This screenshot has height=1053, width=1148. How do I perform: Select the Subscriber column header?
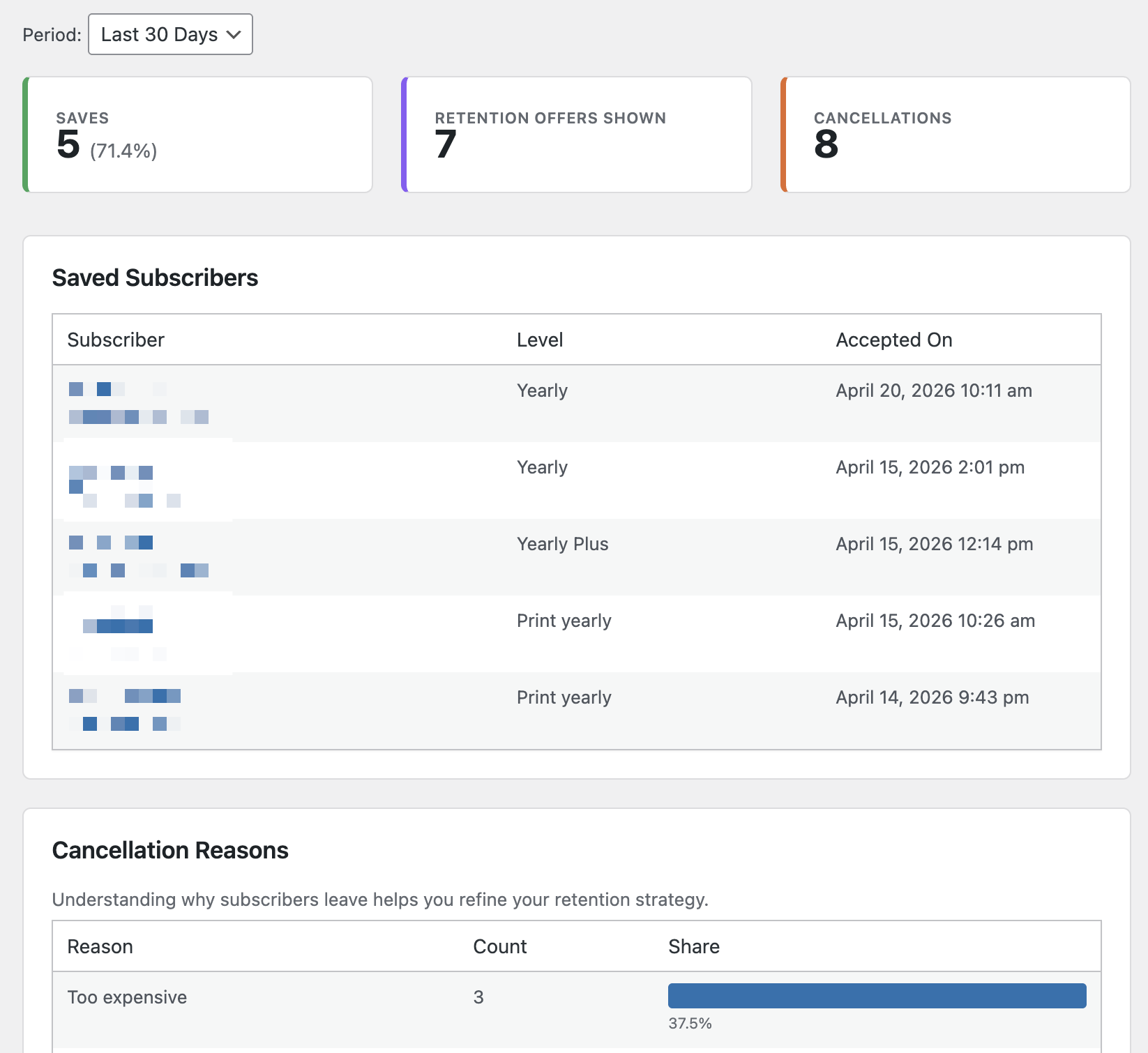click(116, 340)
